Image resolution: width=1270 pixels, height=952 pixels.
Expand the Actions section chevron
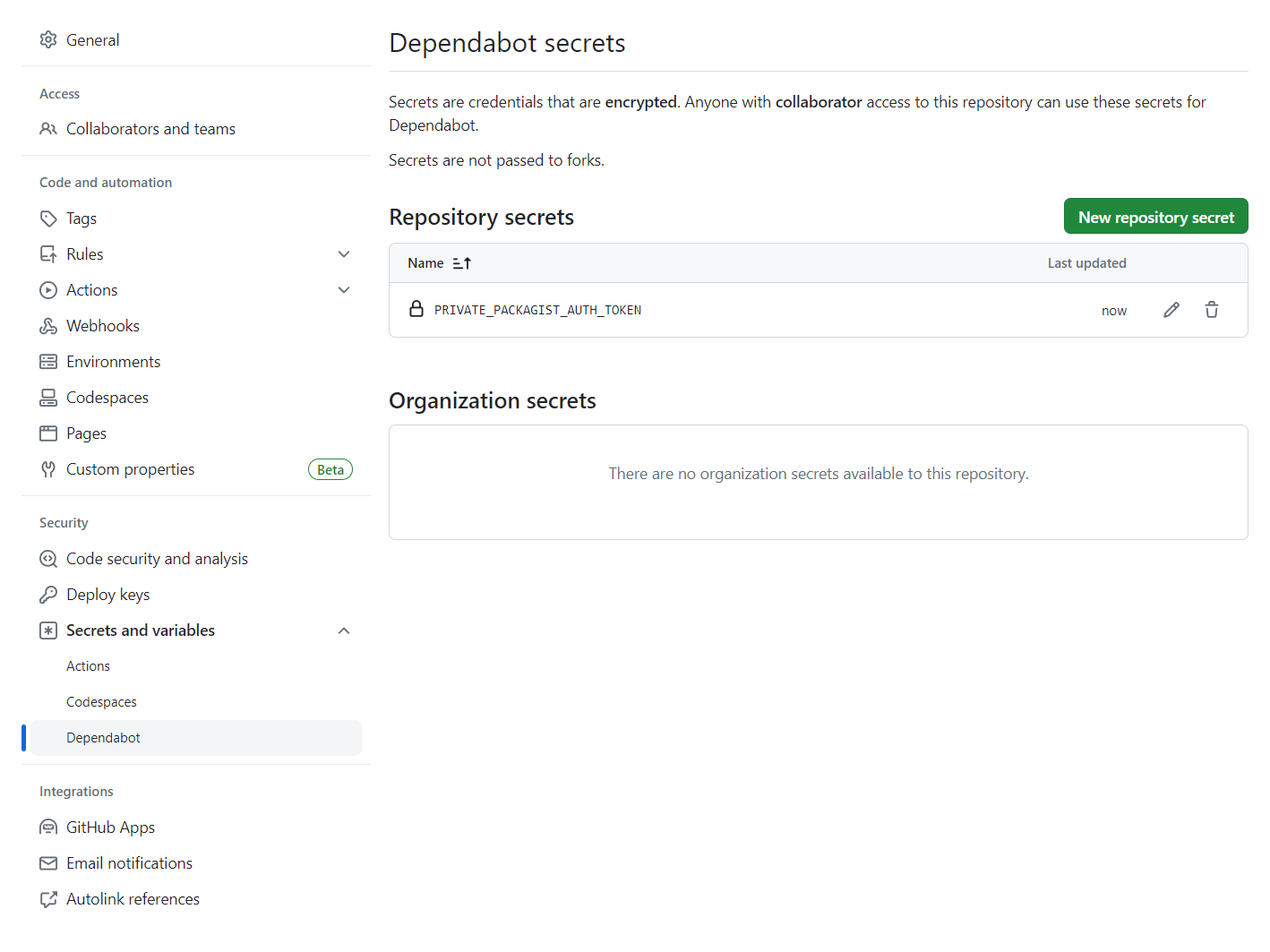[x=344, y=290]
